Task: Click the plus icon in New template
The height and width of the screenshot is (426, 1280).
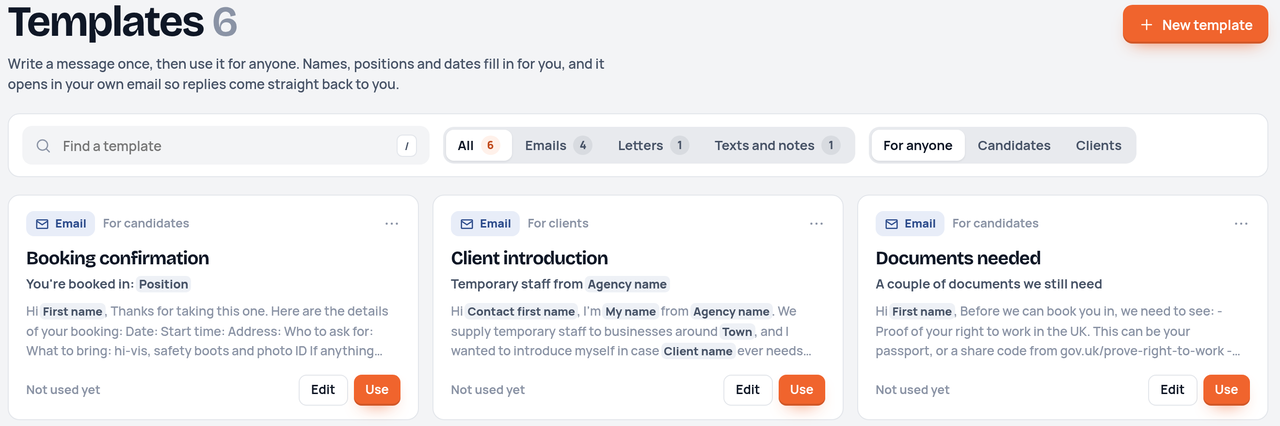Action: click(x=1146, y=25)
